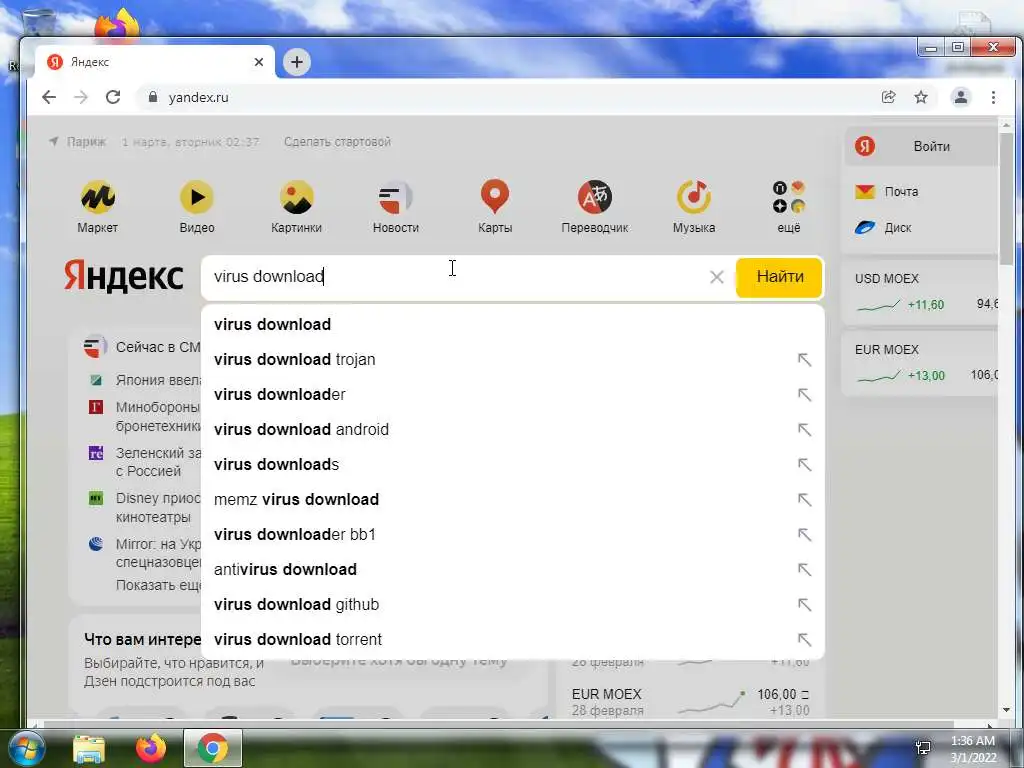Fill in 'virus download trojan' via arrow icon

pos(805,360)
